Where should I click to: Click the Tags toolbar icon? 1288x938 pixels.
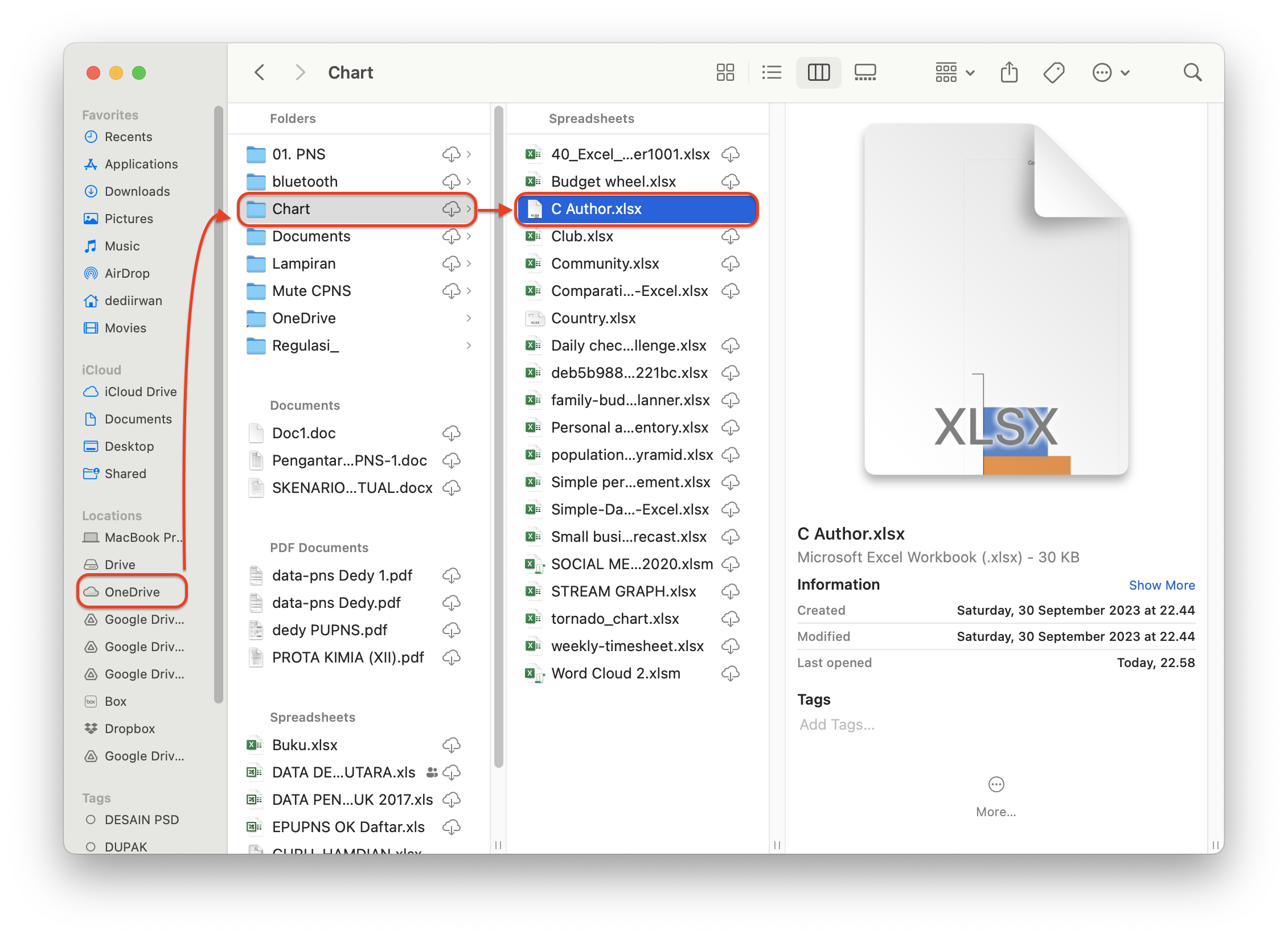tap(1053, 72)
